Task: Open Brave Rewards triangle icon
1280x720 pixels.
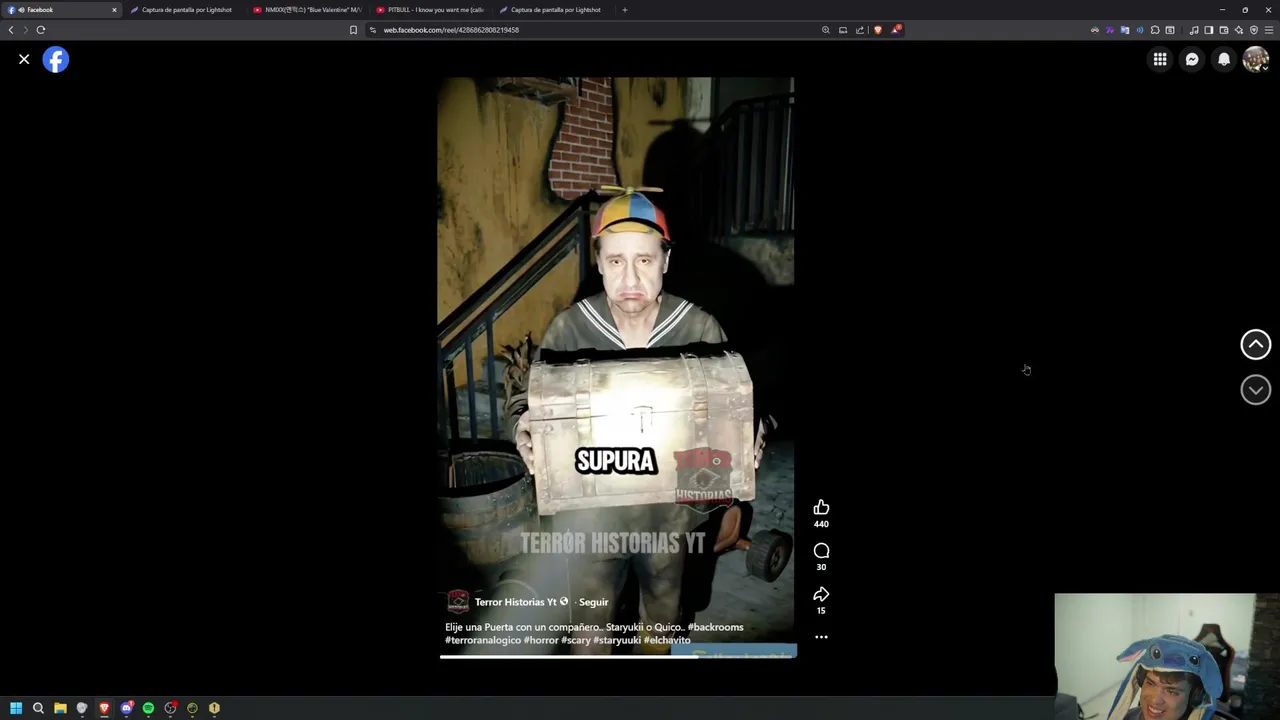Action: [896, 30]
